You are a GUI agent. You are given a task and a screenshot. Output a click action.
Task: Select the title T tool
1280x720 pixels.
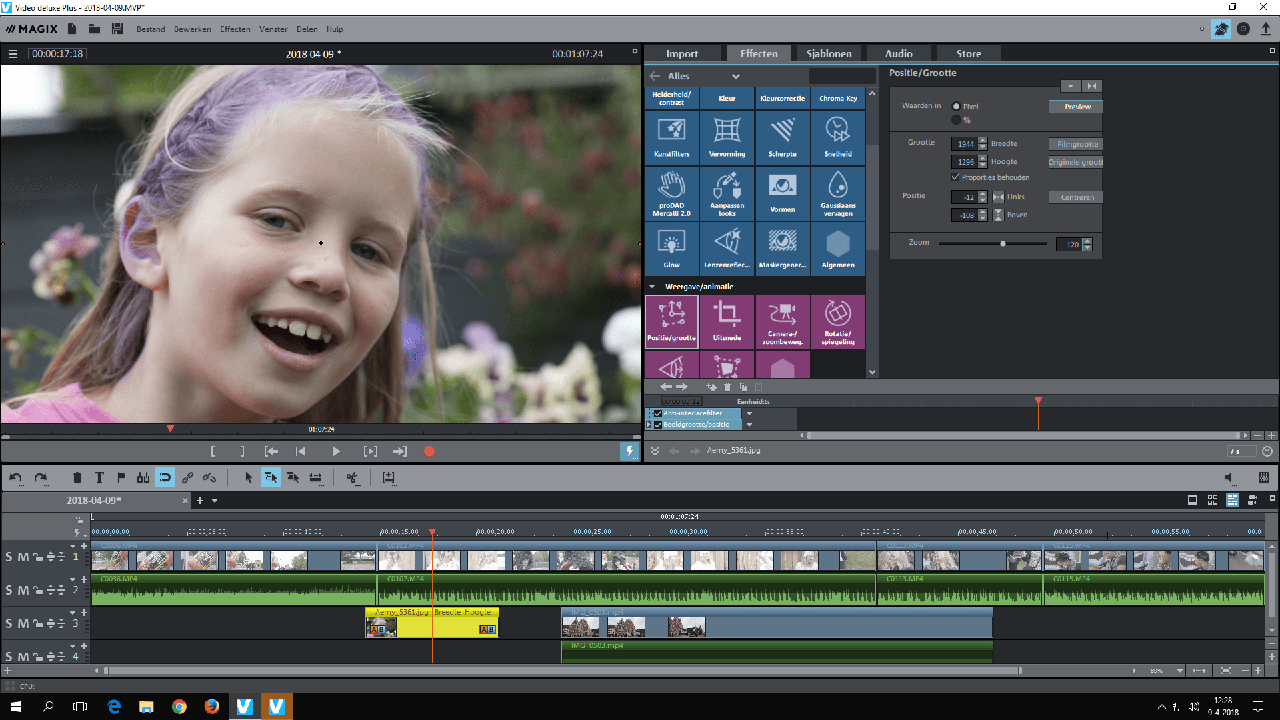pos(99,478)
